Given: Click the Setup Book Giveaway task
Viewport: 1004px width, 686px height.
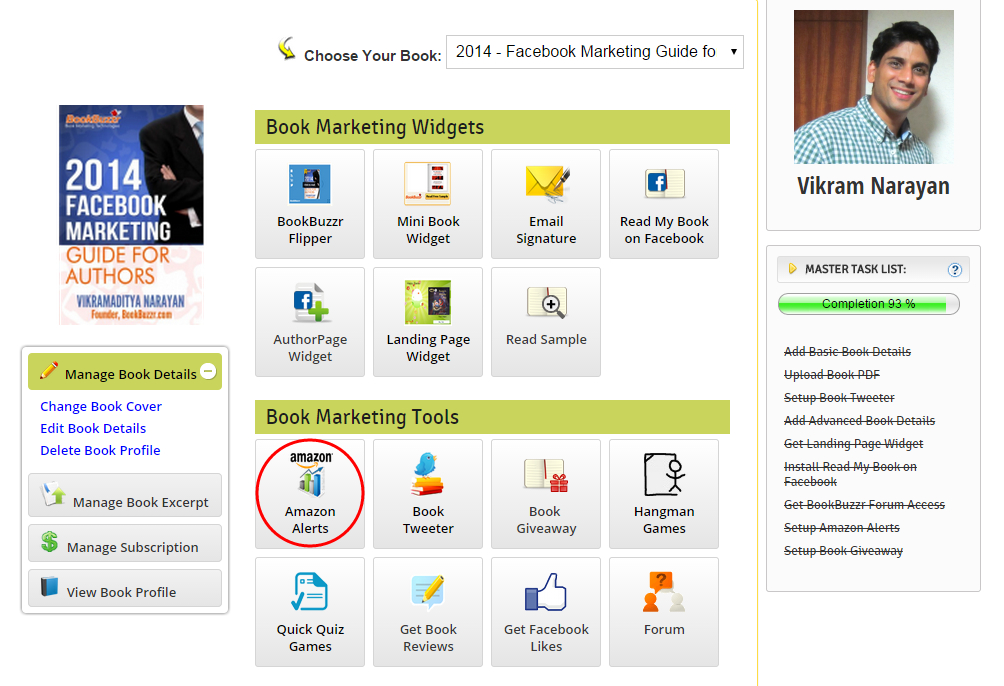Looking at the screenshot, I should coord(843,551).
